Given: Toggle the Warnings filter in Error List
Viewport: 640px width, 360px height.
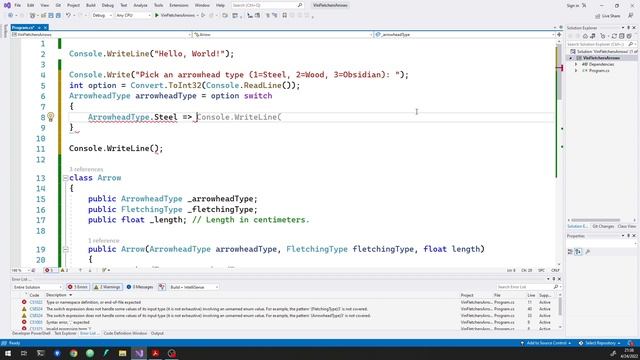Looking at the screenshot, I should click(107, 287).
